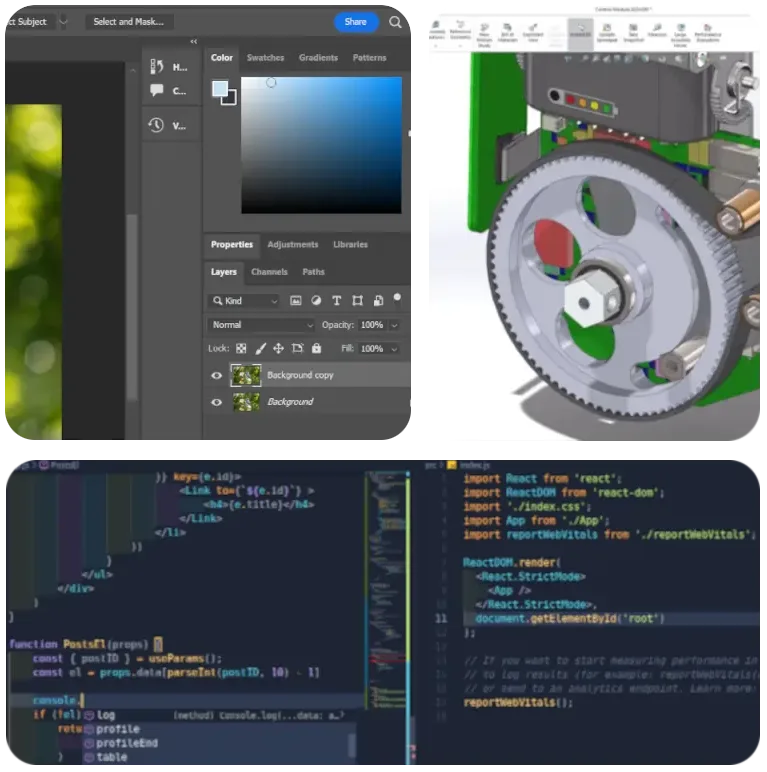
Task: Click Reference Geometry icon in SolidWorks
Action: pos(460,25)
